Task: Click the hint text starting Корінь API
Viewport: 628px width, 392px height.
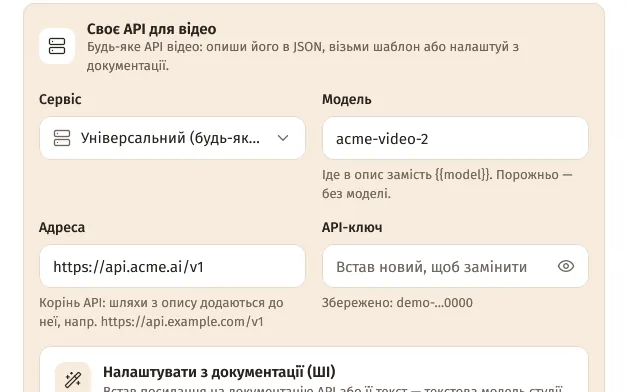Action: click(161, 312)
